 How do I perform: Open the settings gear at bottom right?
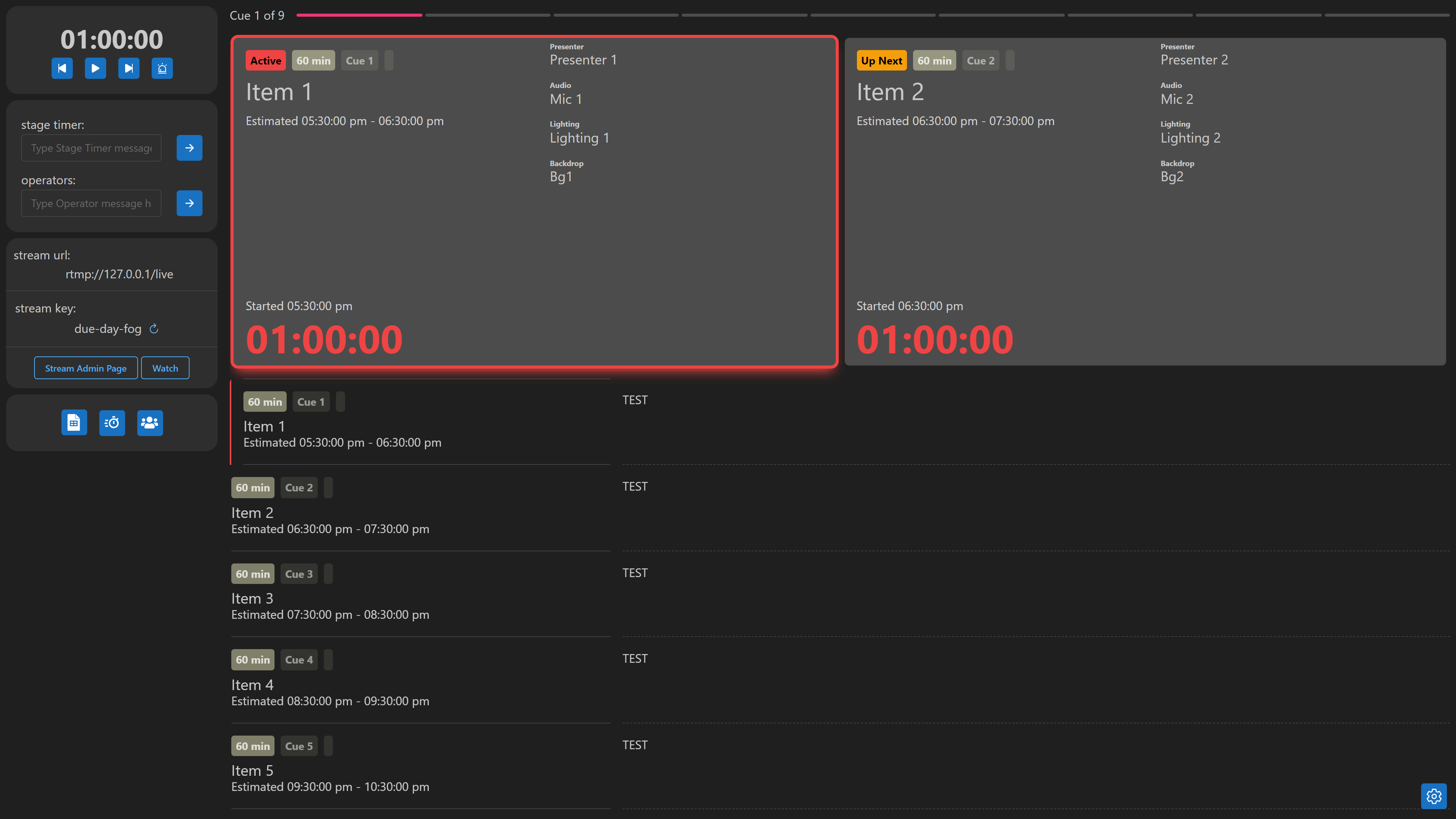click(x=1433, y=796)
